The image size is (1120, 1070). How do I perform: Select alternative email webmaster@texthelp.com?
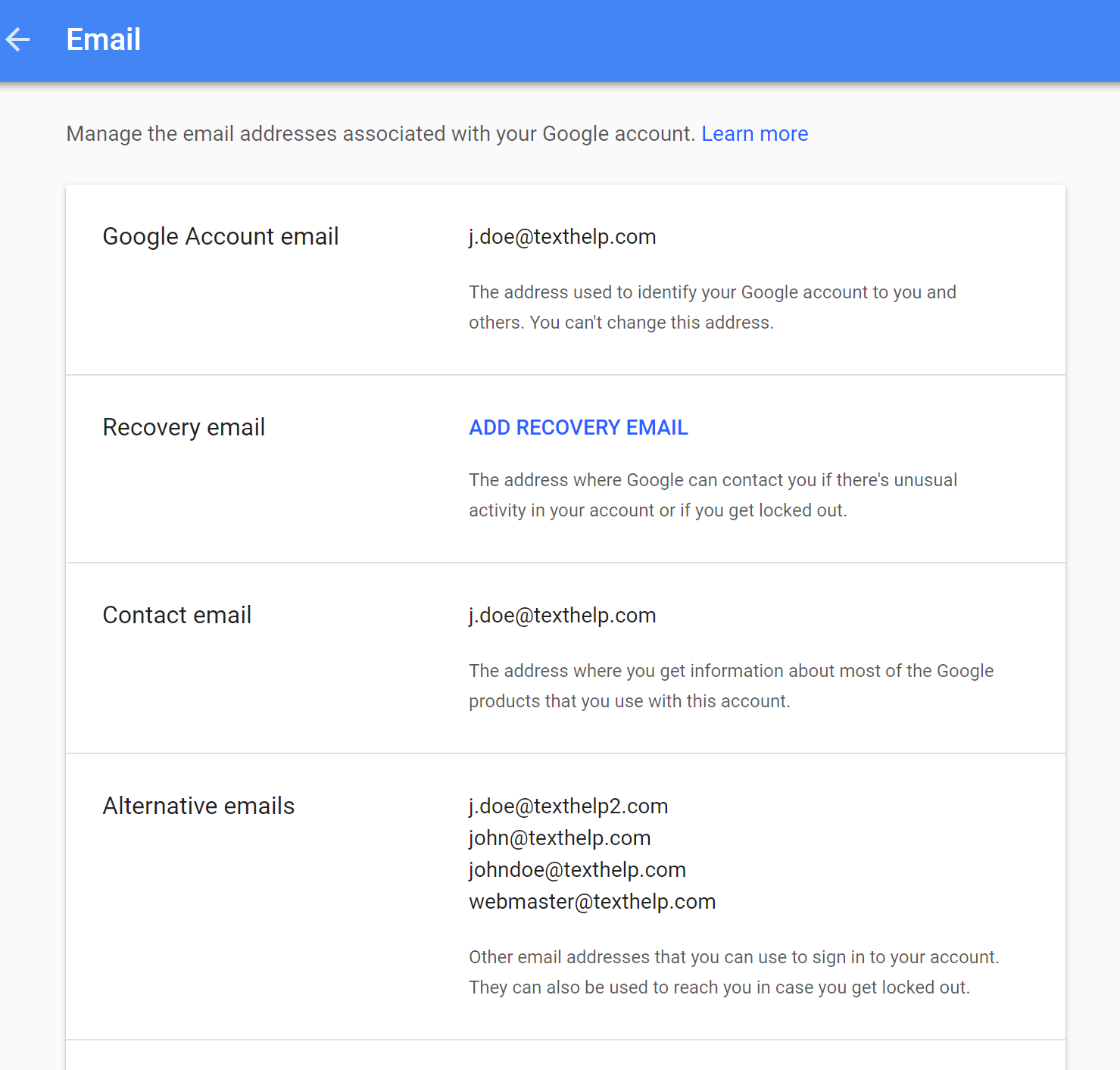pyautogui.click(x=592, y=902)
